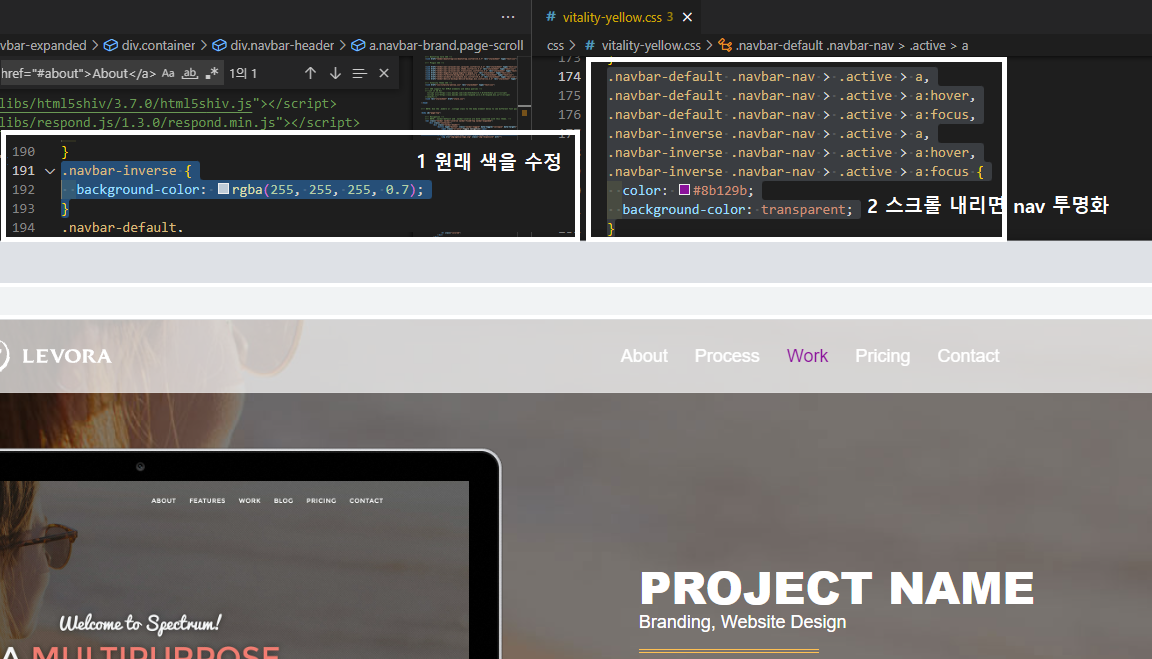This screenshot has height=659, width=1152.
Task: Close the vitality-yellow.css tab
Action: [687, 17]
